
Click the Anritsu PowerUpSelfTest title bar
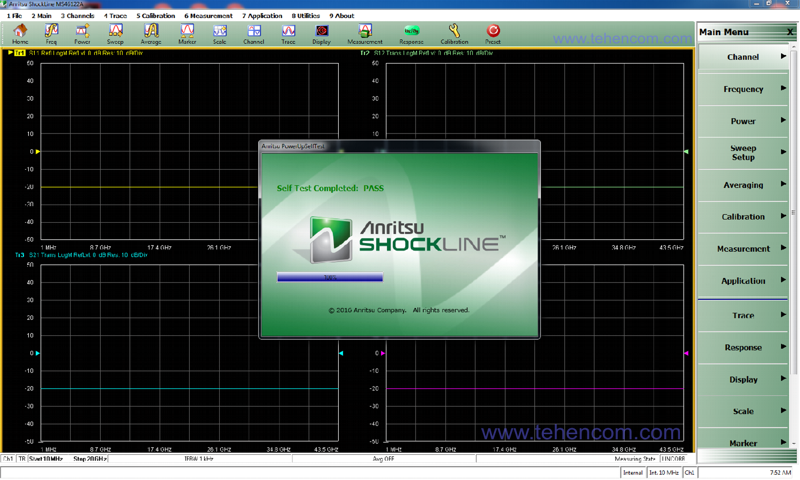pyautogui.click(x=399, y=146)
